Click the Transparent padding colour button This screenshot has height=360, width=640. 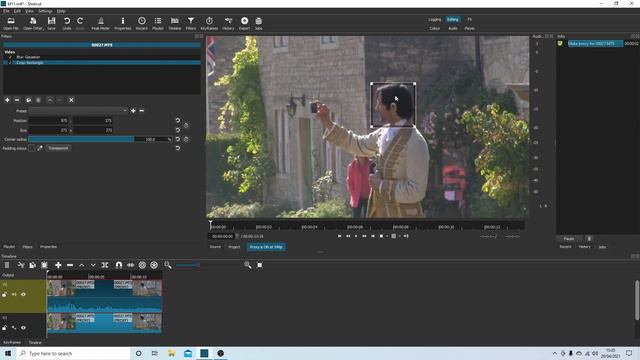point(58,148)
